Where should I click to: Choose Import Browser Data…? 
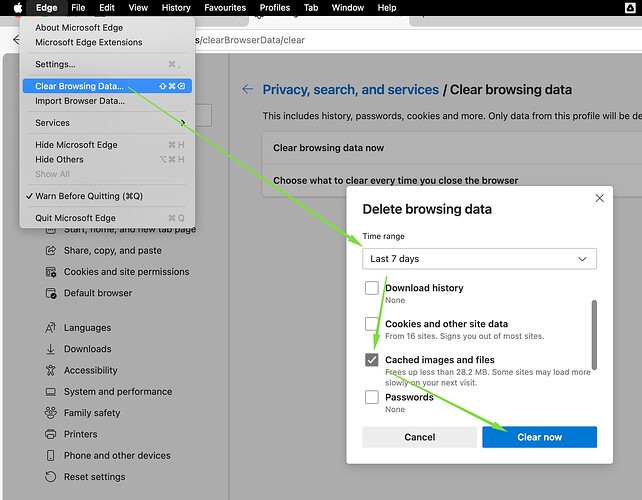107,101
